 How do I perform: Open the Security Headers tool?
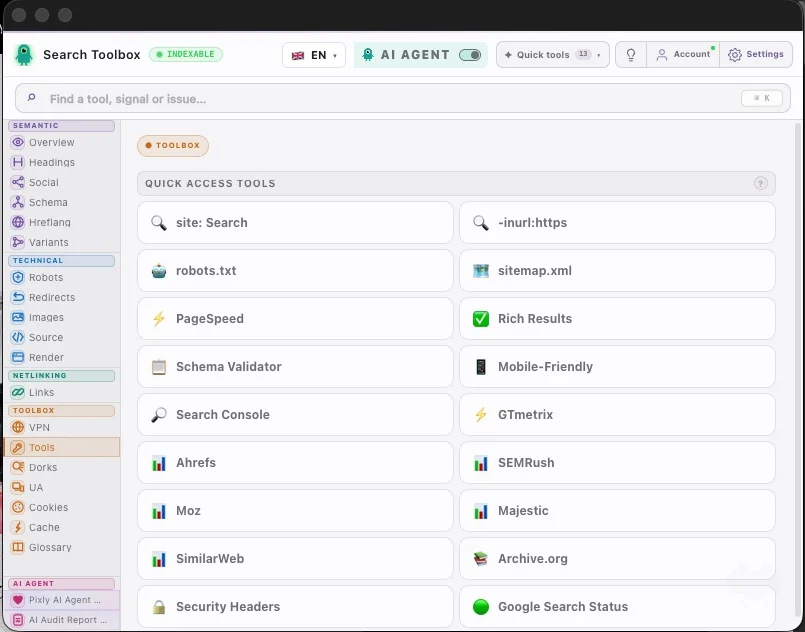(295, 606)
